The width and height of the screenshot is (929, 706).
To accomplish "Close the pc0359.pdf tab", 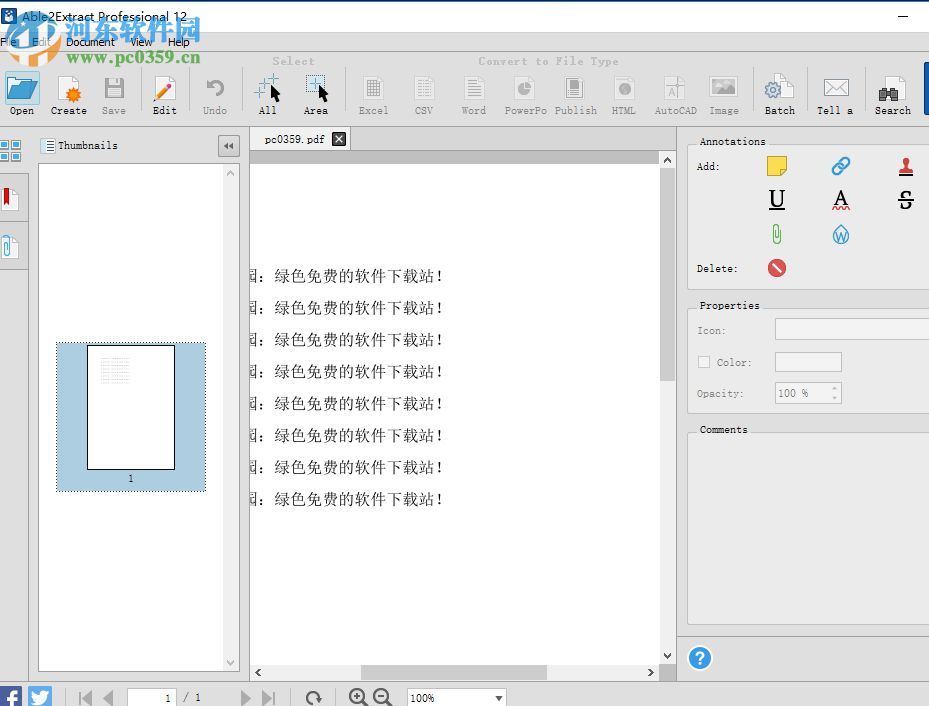I will [339, 139].
